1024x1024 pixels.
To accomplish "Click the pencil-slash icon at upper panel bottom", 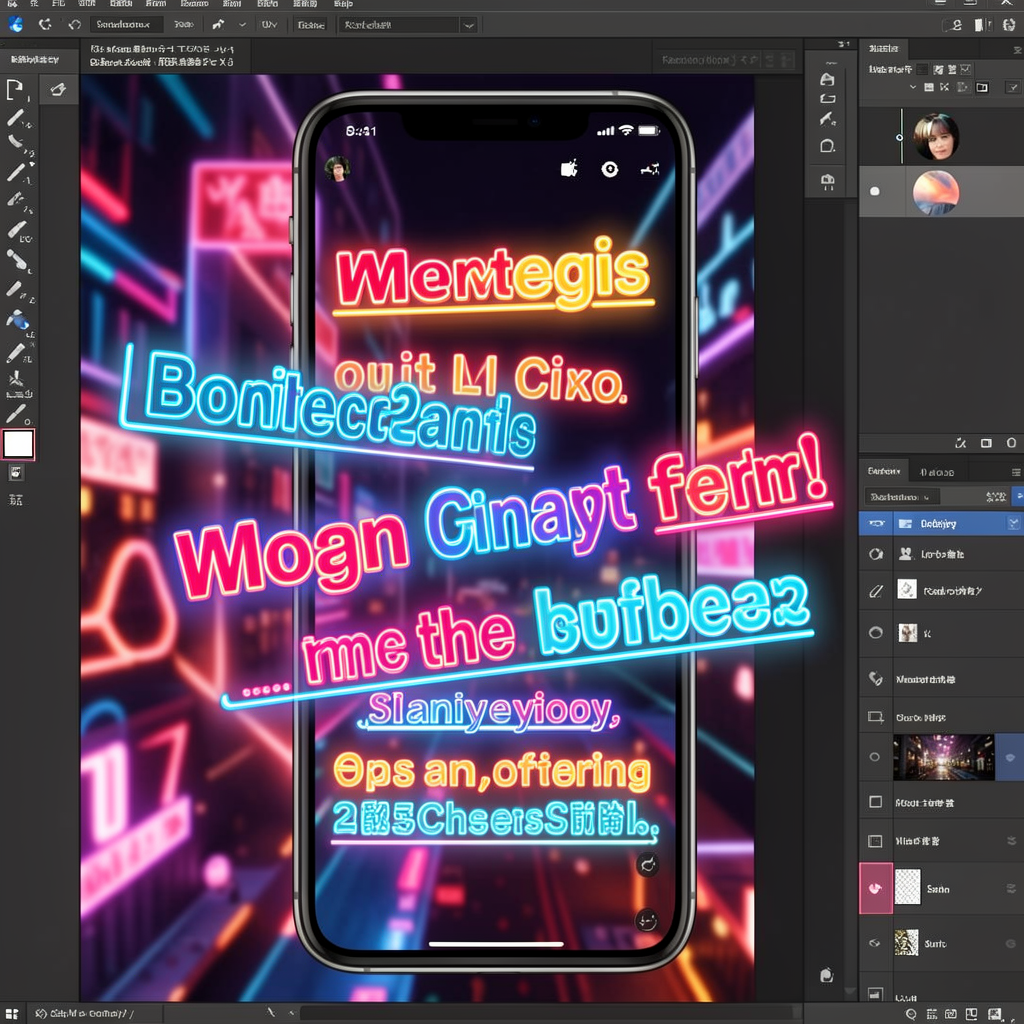I will 960,443.
